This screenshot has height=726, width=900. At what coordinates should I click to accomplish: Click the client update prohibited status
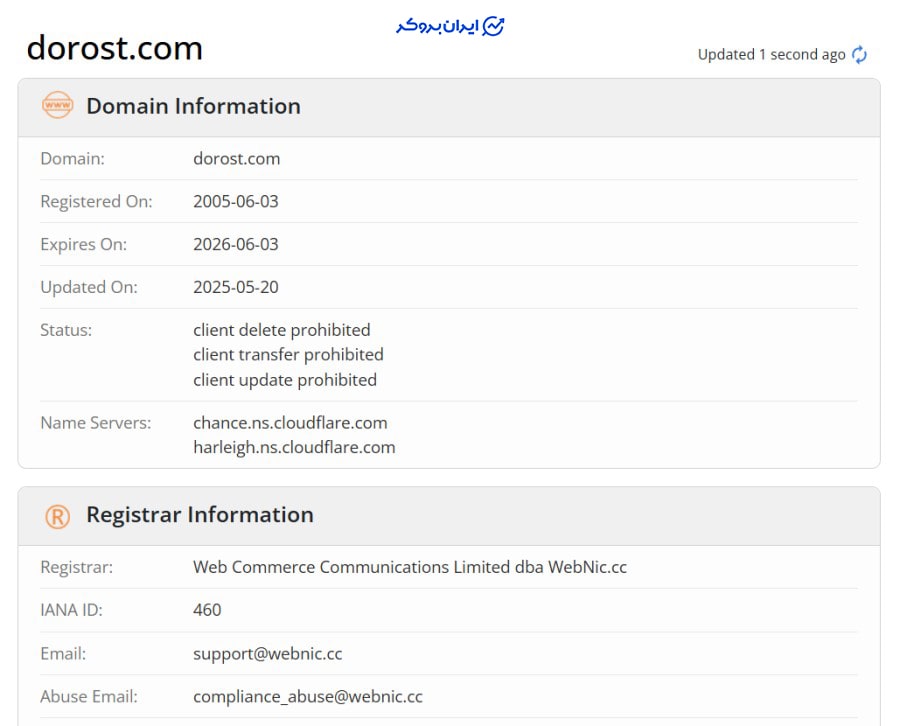(285, 380)
